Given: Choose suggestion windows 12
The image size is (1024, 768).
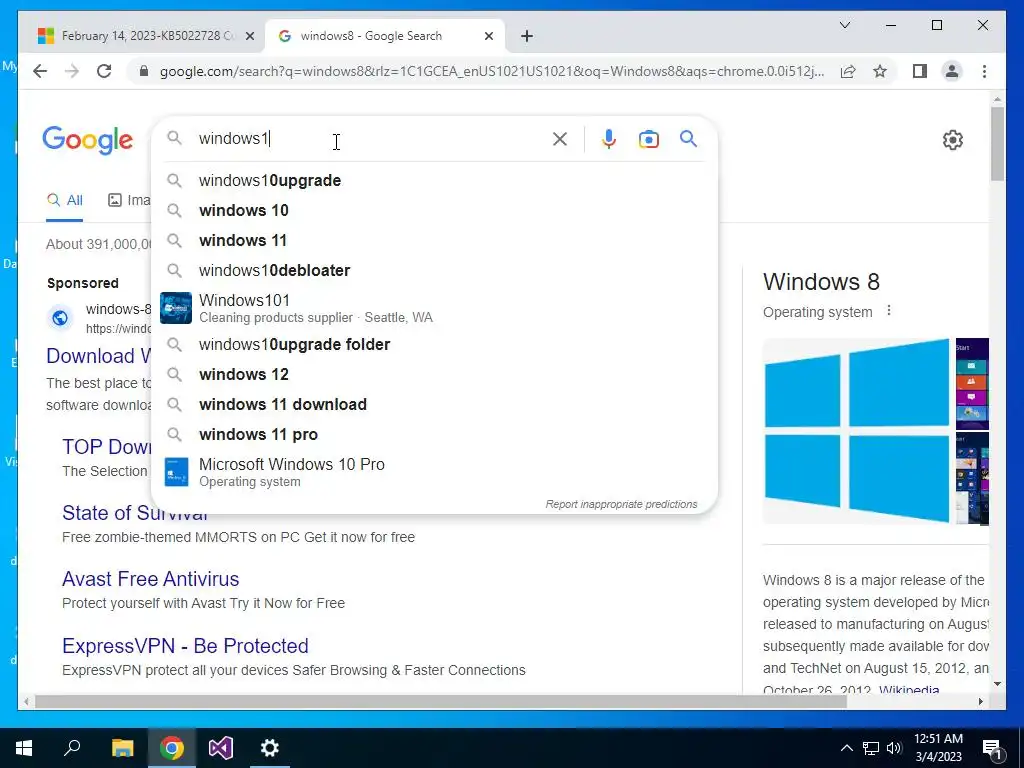Looking at the screenshot, I should click(434, 374).
